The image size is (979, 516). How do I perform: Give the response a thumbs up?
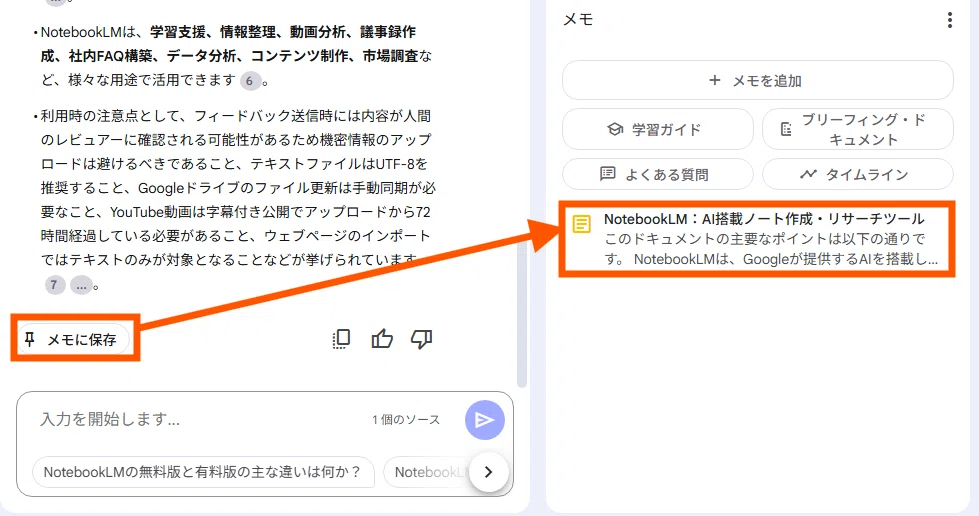click(x=381, y=339)
